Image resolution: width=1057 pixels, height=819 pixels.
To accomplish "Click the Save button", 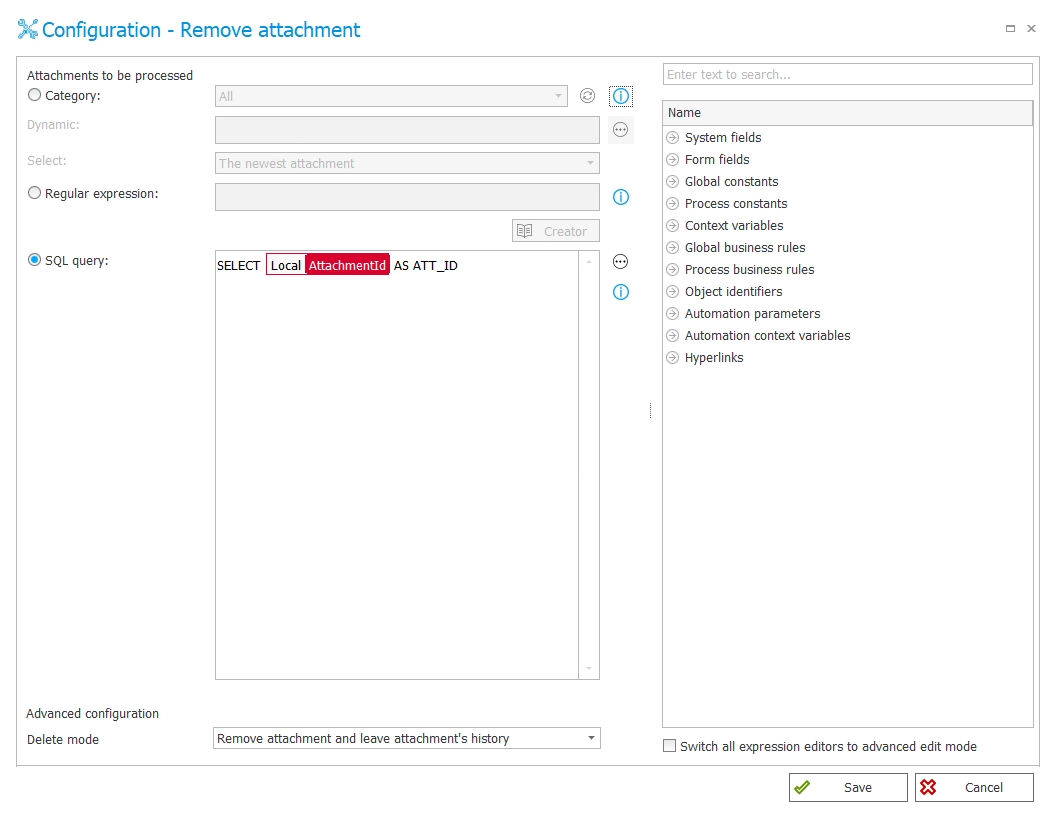I will coord(848,788).
